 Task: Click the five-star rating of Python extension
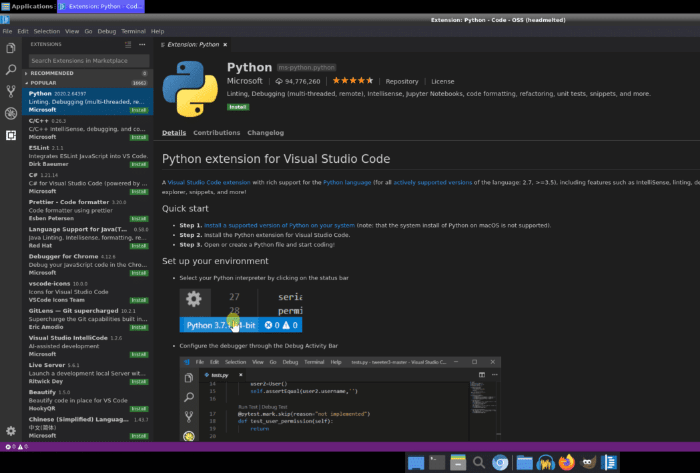point(353,81)
